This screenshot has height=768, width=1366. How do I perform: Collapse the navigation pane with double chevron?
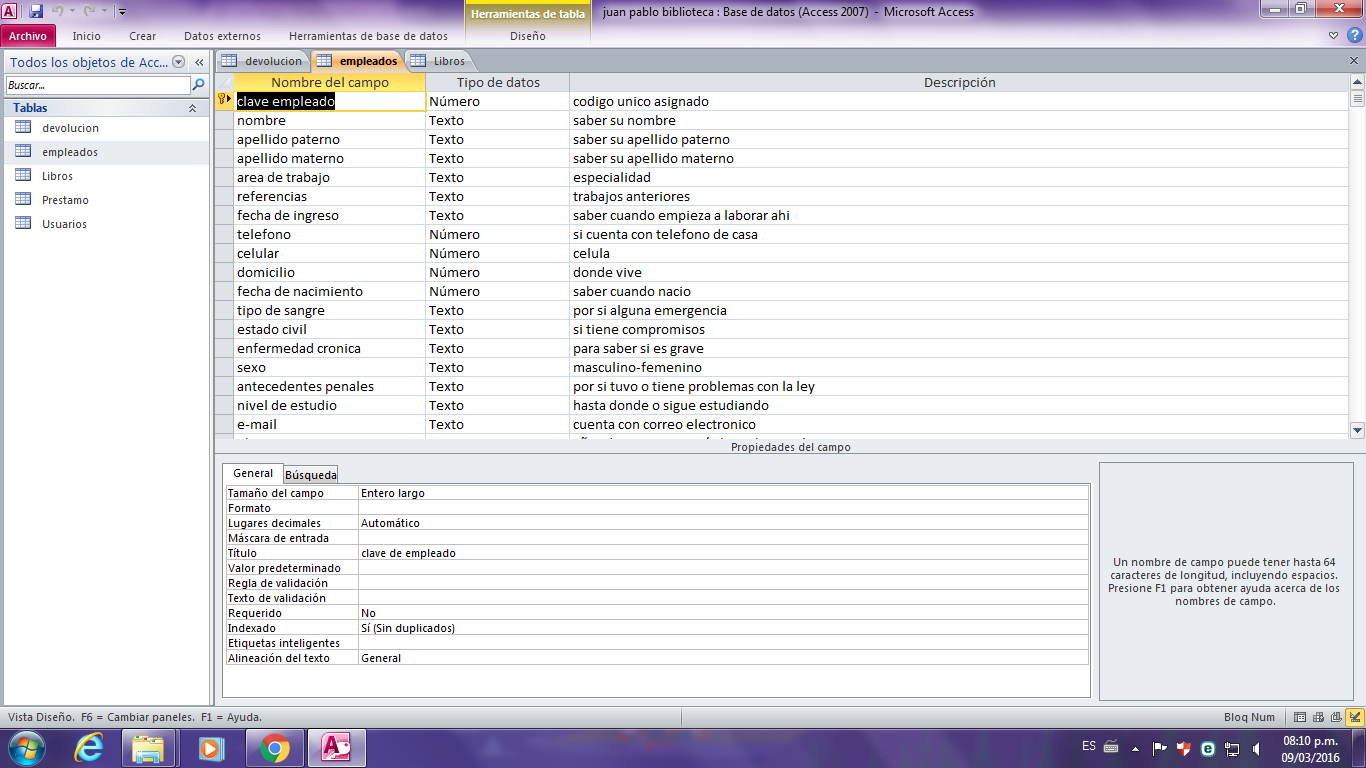tap(199, 62)
